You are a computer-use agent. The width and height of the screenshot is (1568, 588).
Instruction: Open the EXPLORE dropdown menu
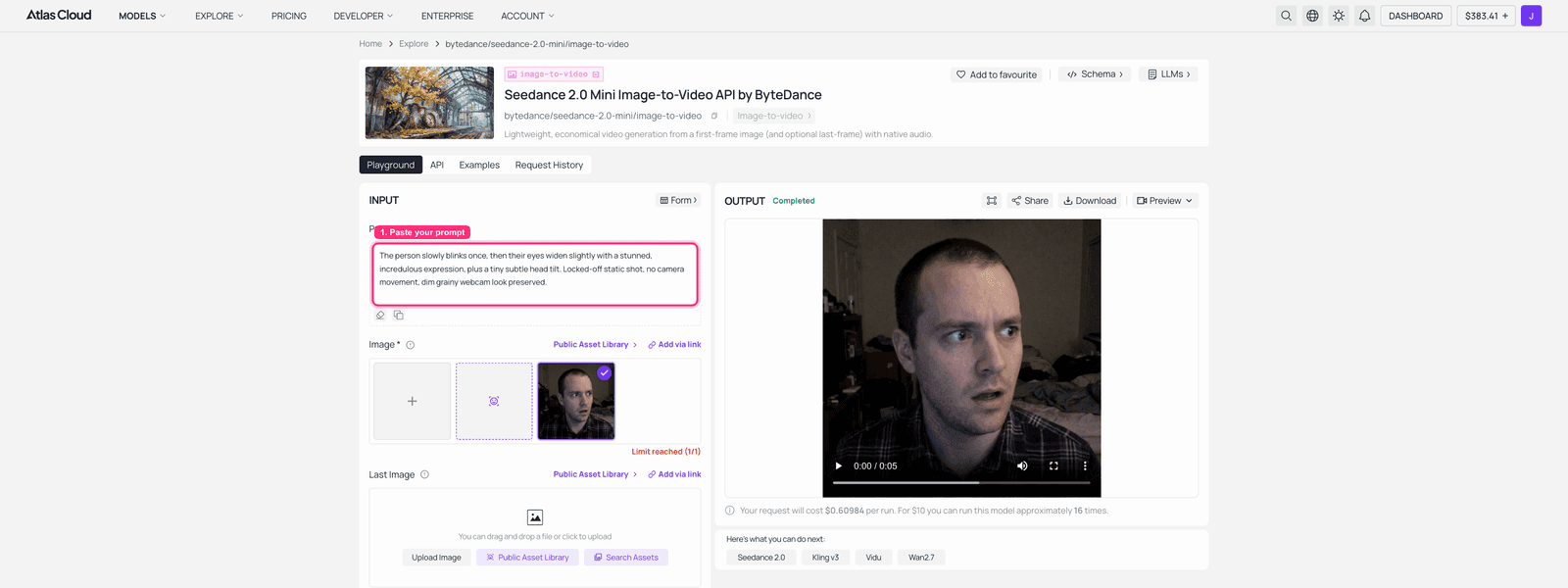coord(219,16)
